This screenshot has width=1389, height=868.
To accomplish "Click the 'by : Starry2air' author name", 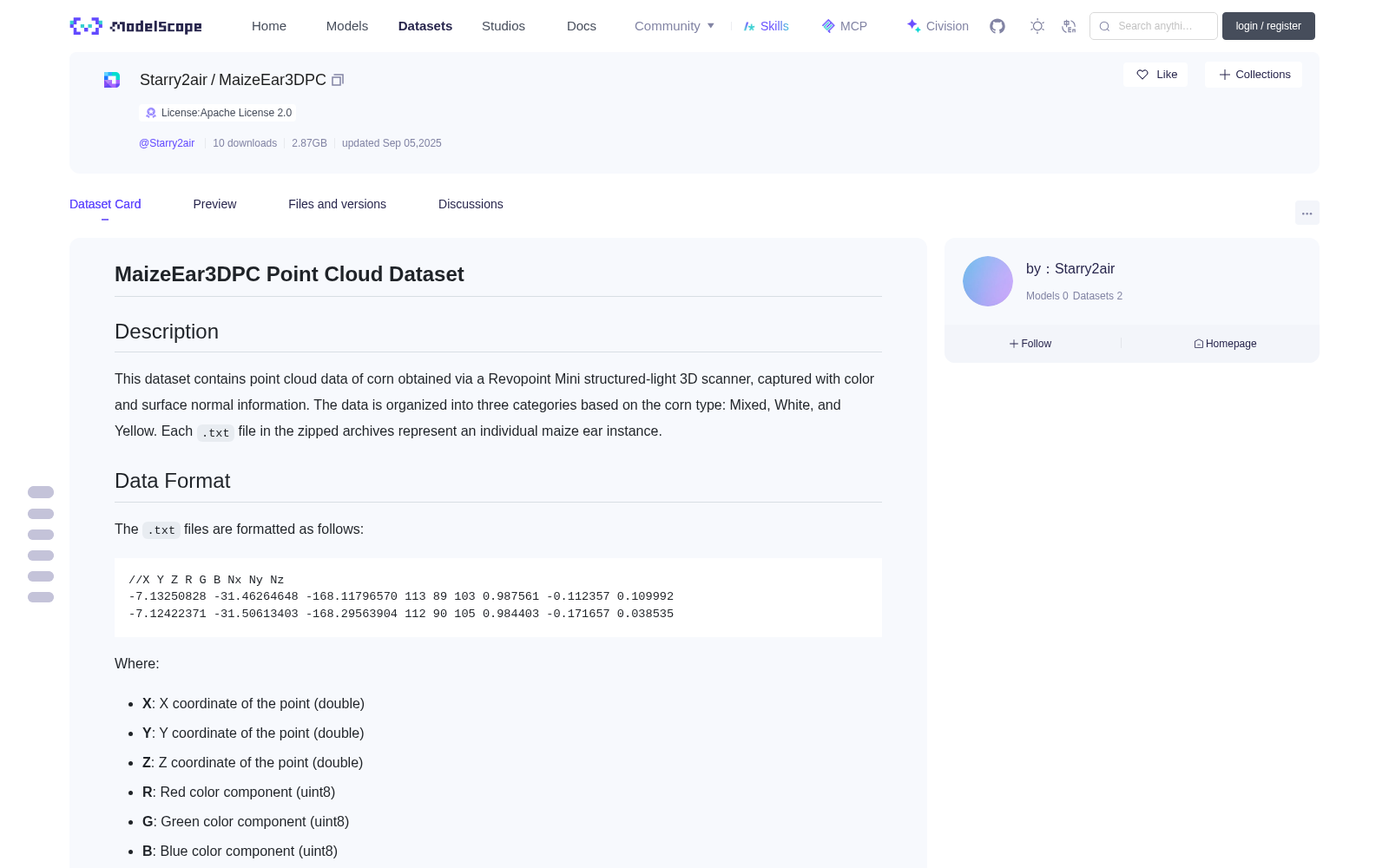I will pyautogui.click(x=1070, y=269).
